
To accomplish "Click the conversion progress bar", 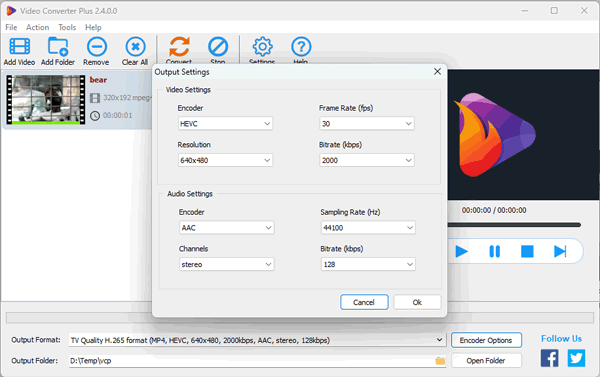I will pos(300,318).
